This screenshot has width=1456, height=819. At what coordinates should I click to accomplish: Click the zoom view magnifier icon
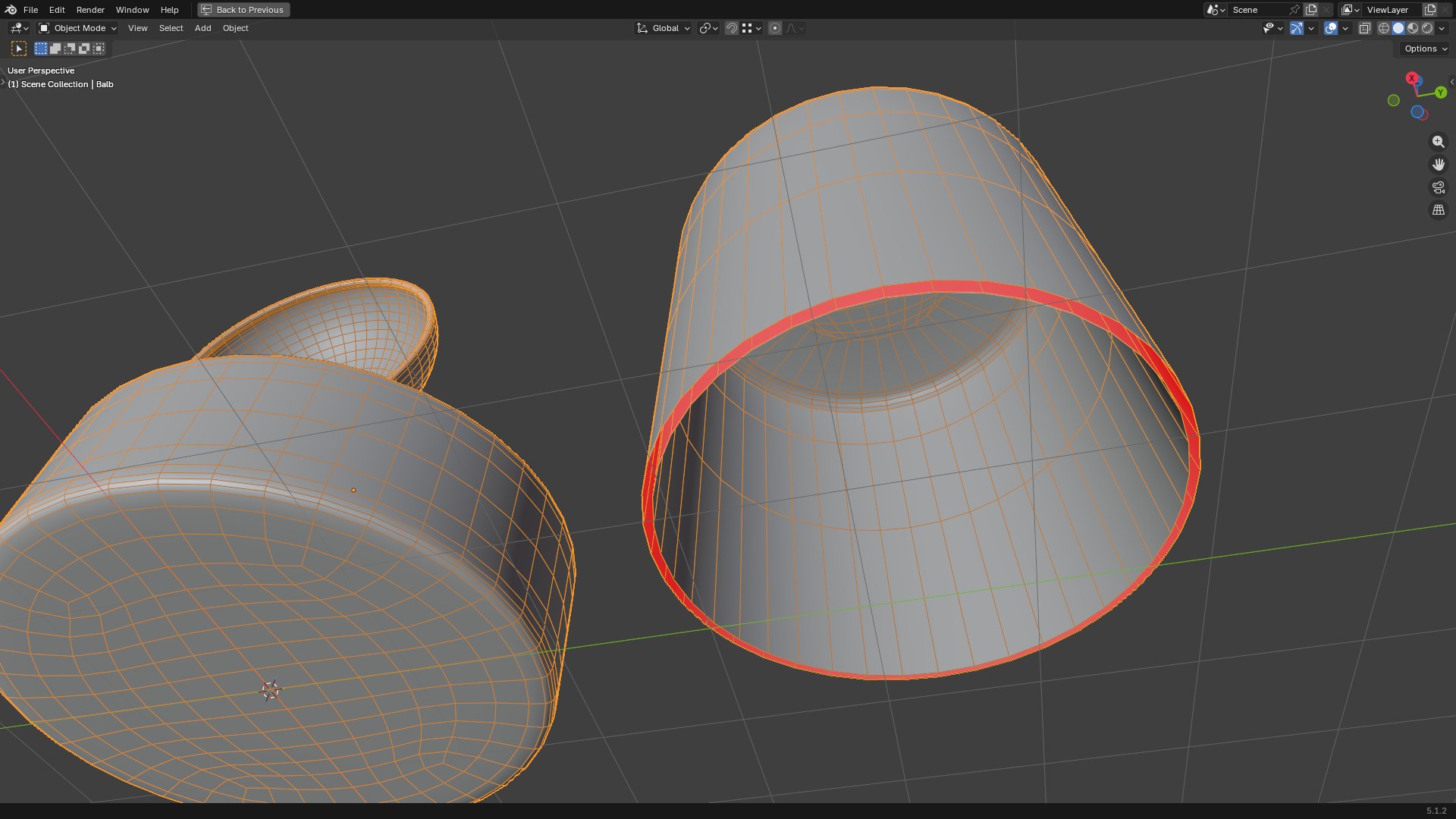coord(1439,142)
